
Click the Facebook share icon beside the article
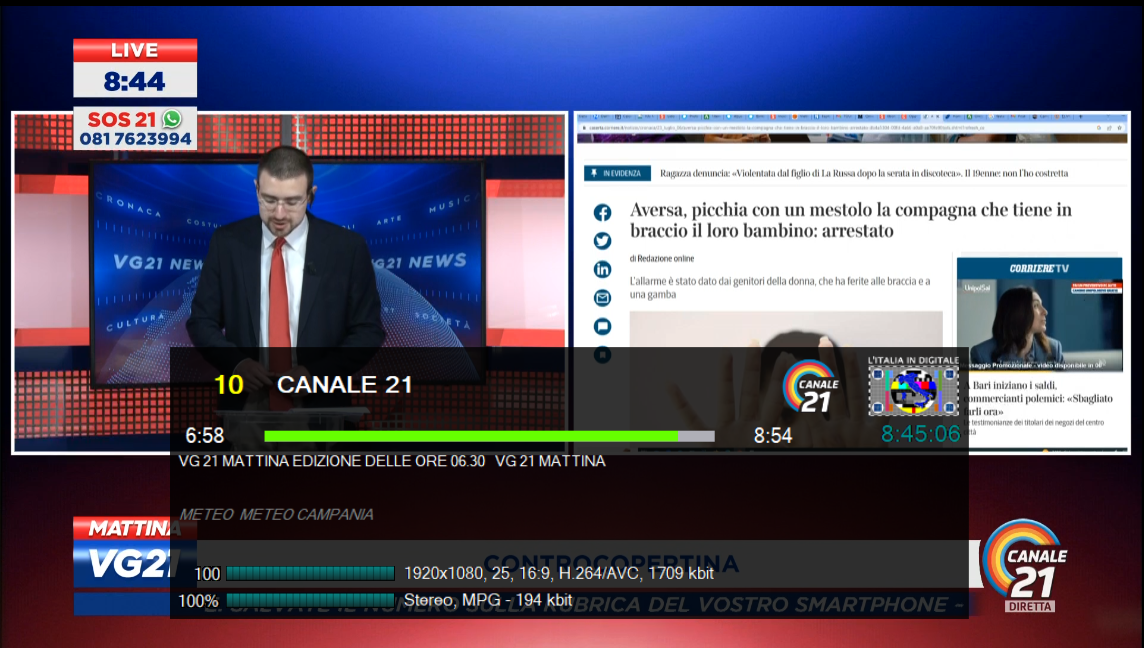tap(602, 212)
